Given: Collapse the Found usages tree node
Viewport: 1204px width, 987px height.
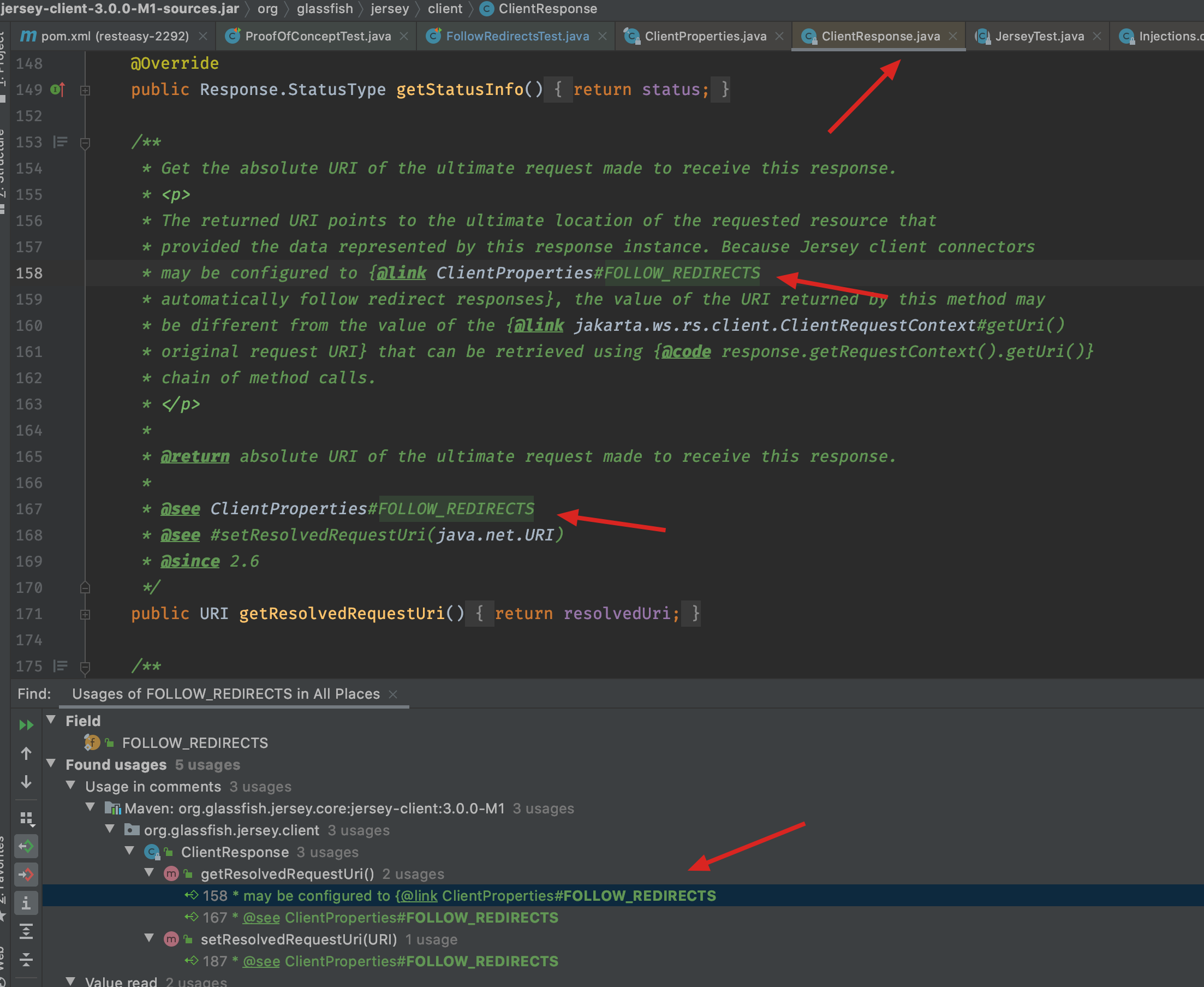Looking at the screenshot, I should point(51,764).
